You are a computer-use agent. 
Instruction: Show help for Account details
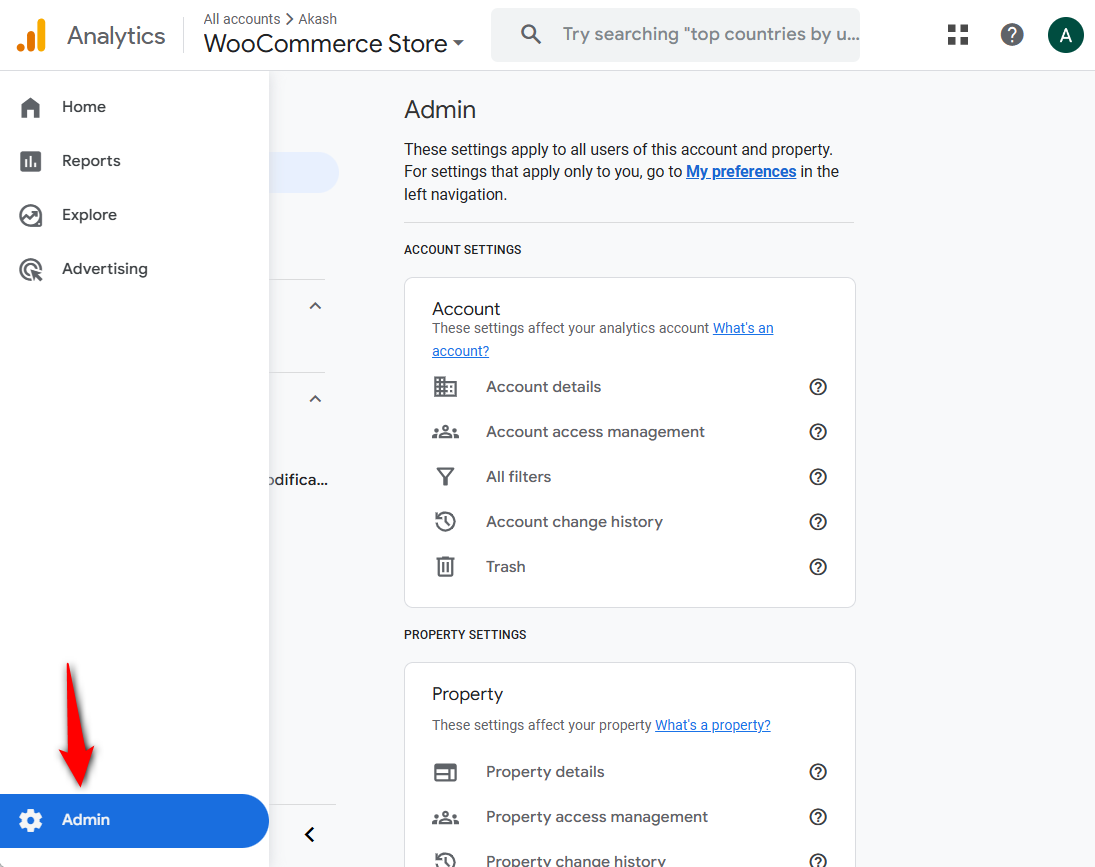[x=818, y=387]
